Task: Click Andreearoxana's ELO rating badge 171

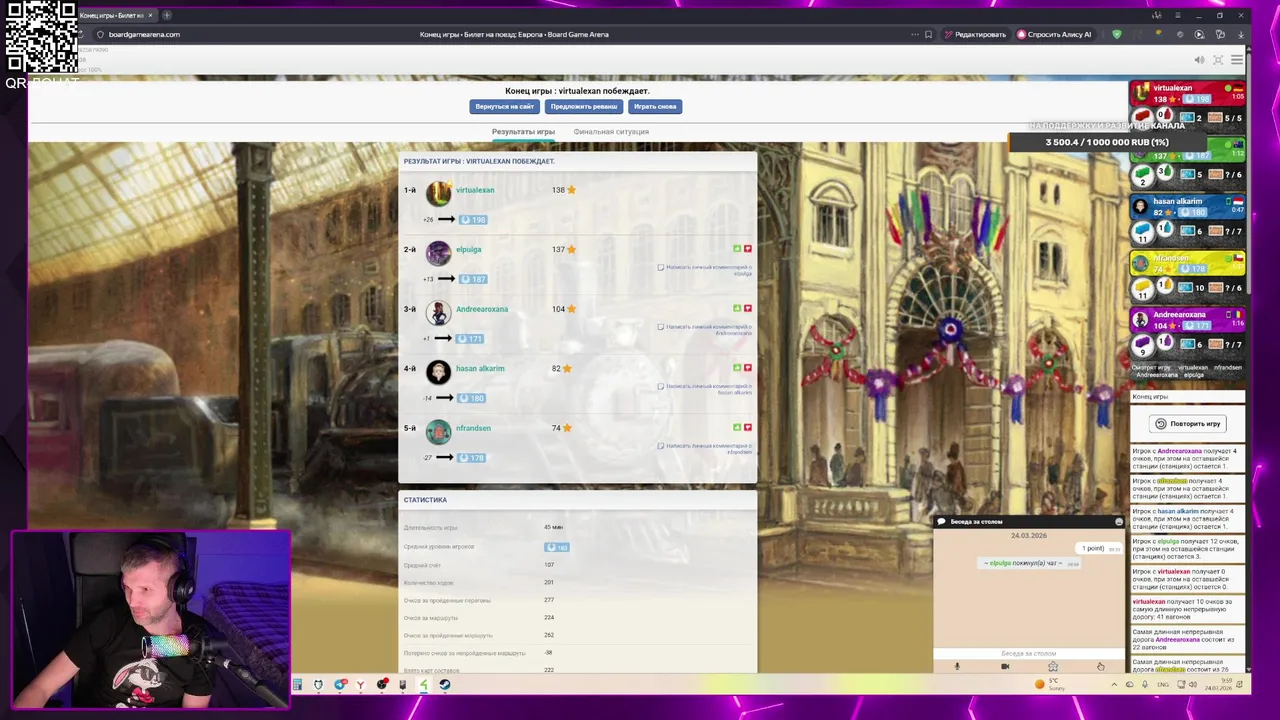Action: coord(470,339)
